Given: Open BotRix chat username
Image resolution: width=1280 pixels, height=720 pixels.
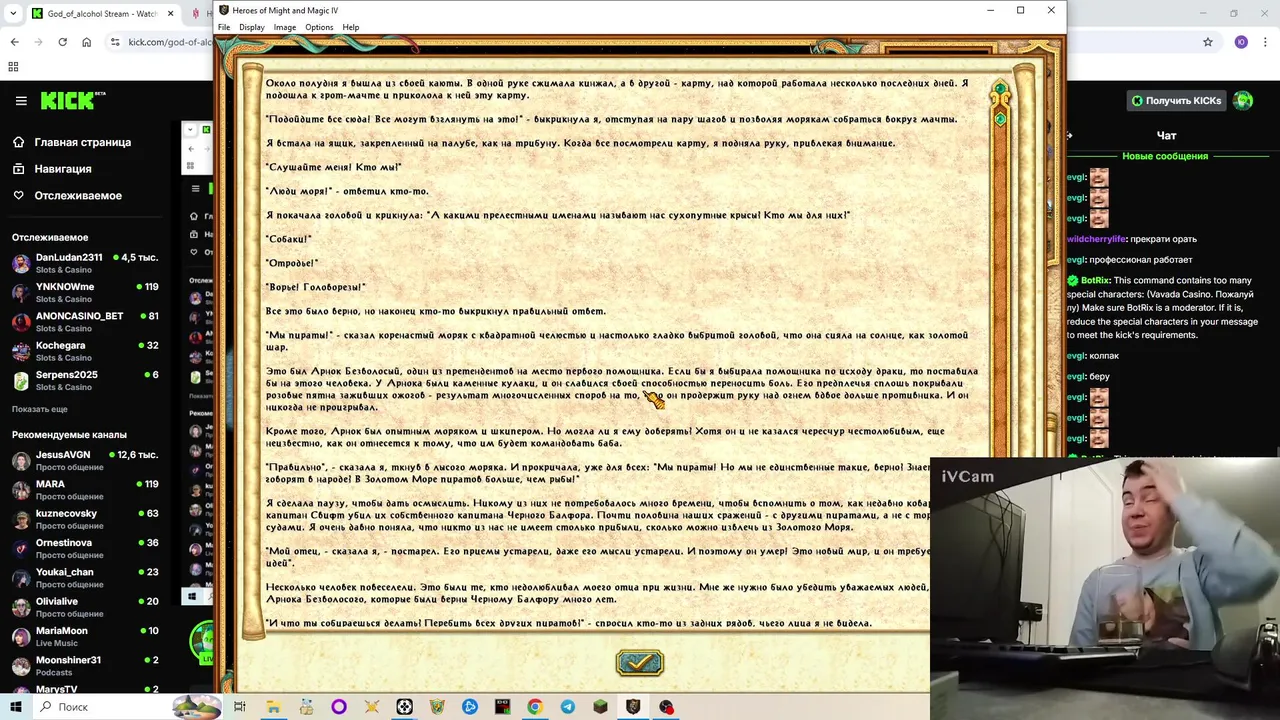Looking at the screenshot, I should pos(1095,281).
